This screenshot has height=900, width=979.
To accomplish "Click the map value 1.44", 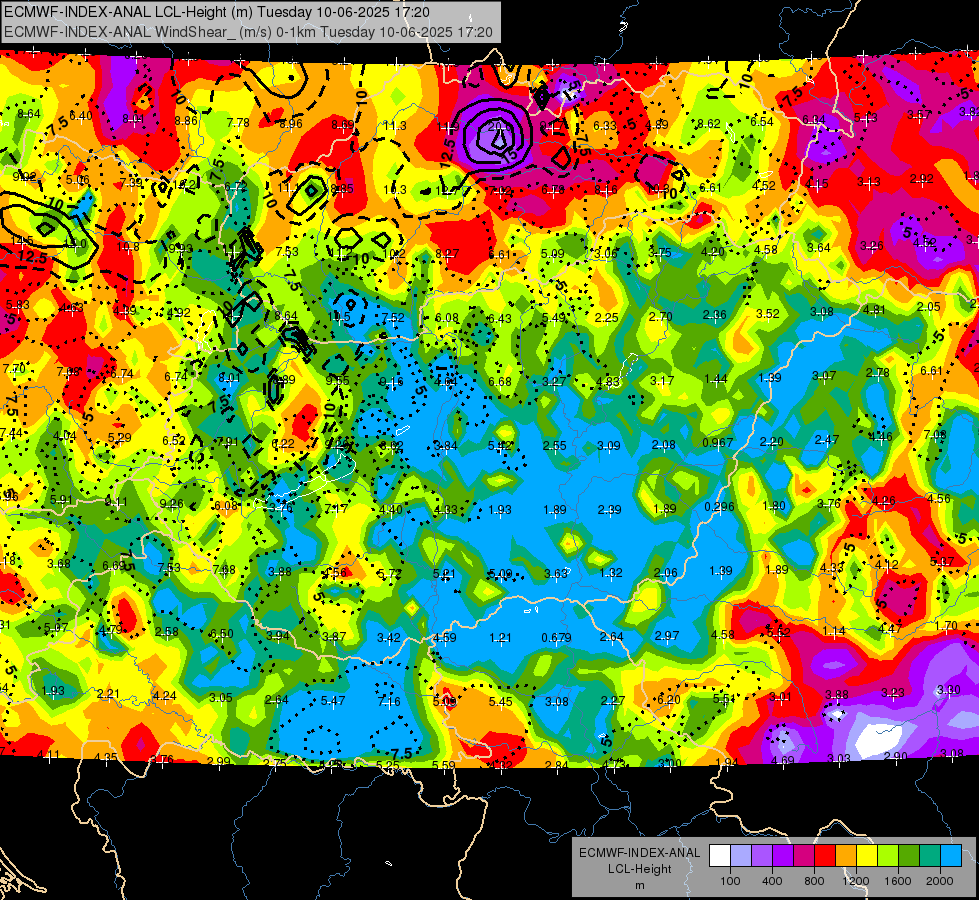I will click(716, 378).
